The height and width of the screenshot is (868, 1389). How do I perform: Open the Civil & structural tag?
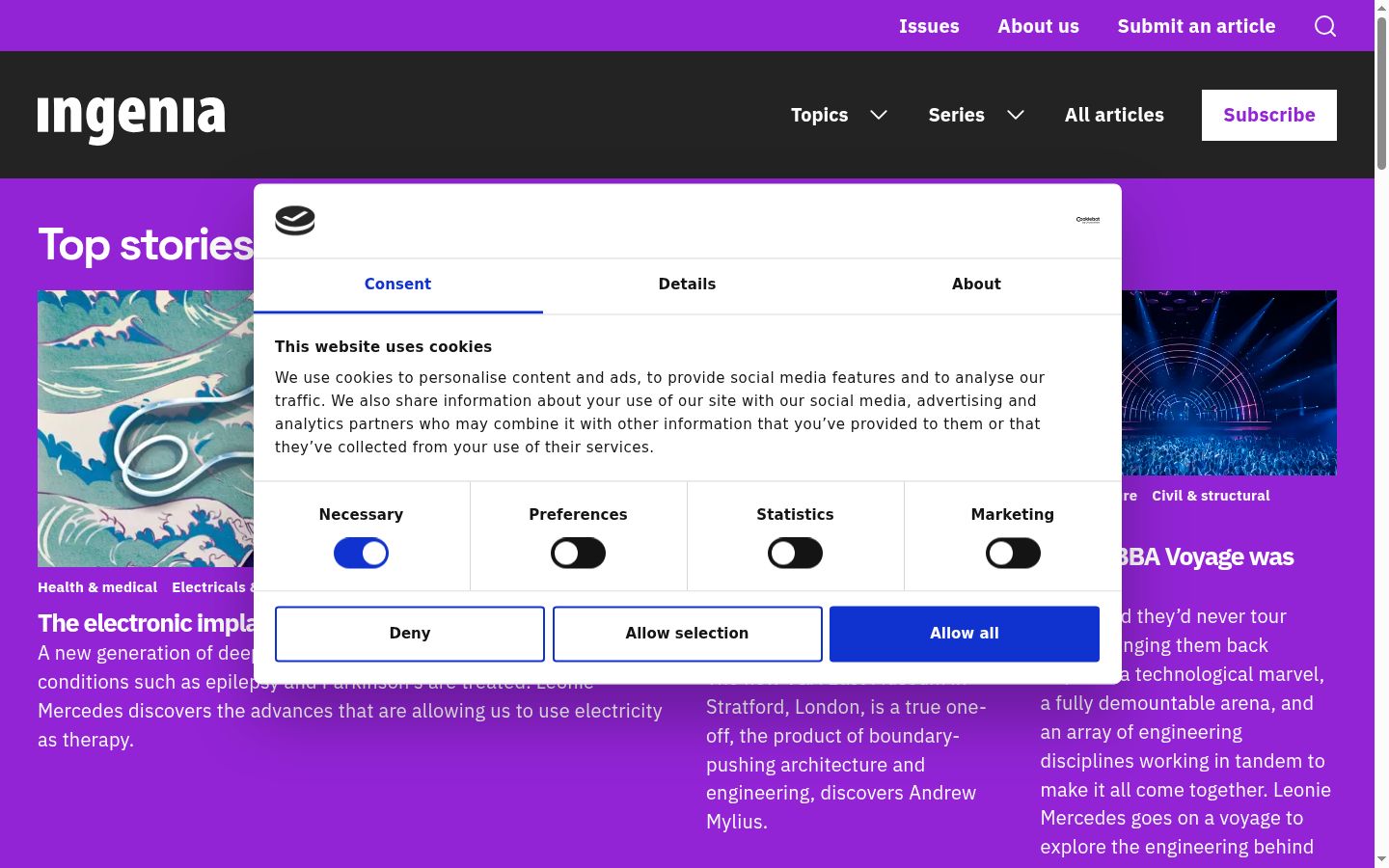[1211, 496]
